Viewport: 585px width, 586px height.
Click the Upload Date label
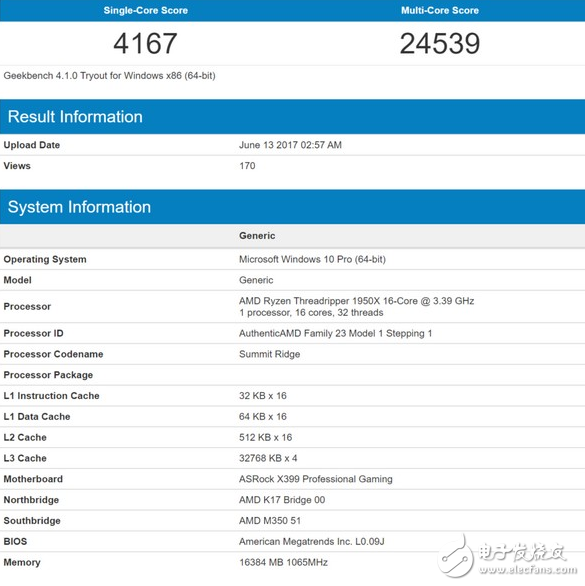pyautogui.click(x=32, y=145)
